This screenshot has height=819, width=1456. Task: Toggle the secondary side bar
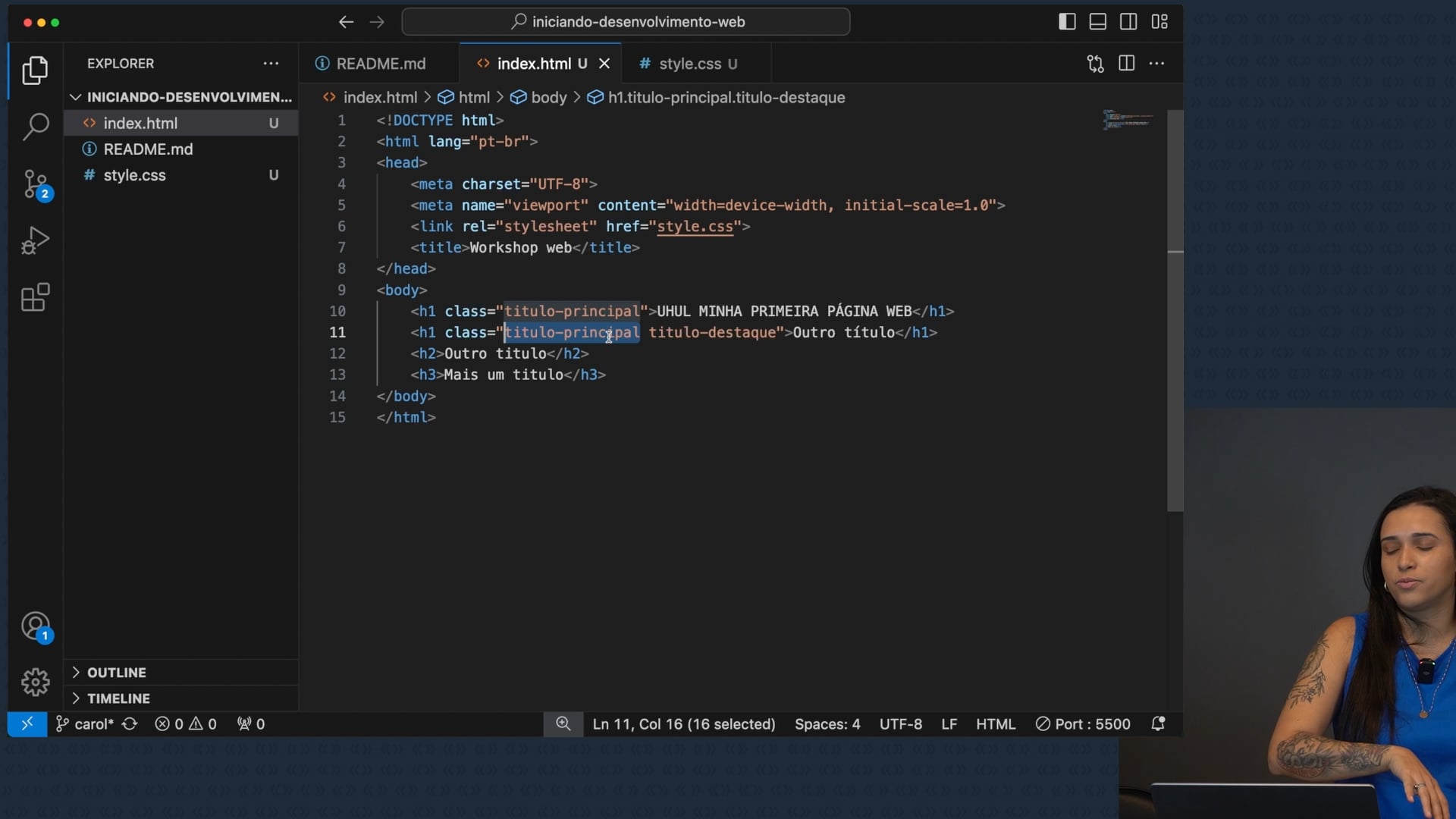[1128, 22]
